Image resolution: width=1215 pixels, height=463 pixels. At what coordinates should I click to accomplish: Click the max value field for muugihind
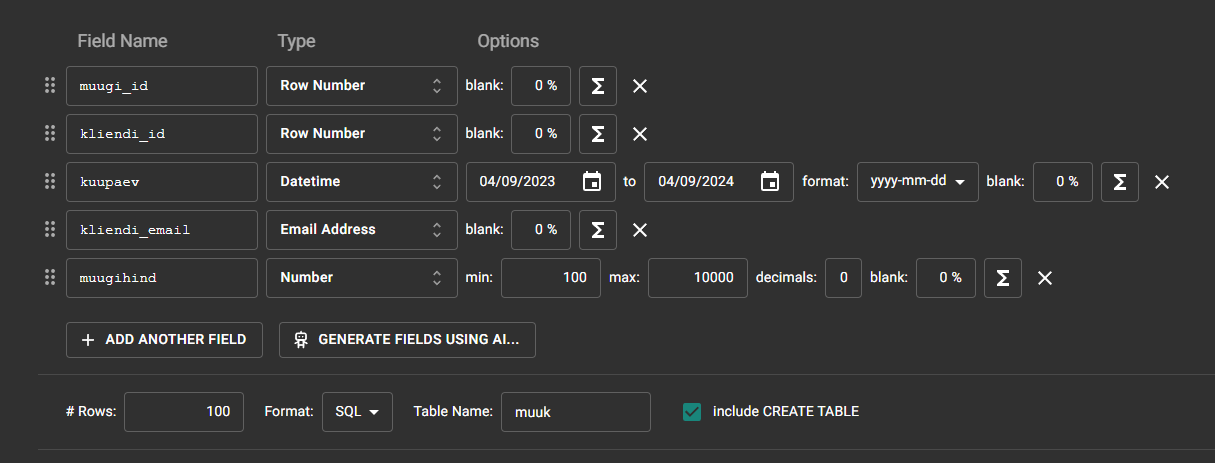[x=697, y=278]
